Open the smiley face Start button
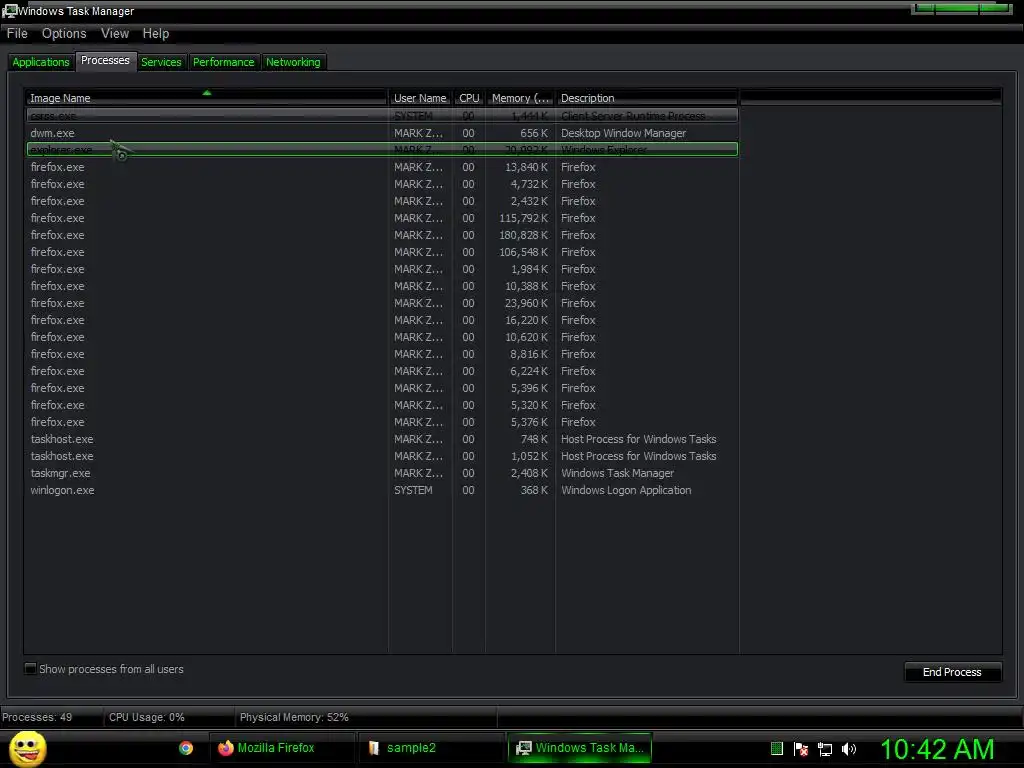Viewport: 1024px width, 768px height. pyautogui.click(x=27, y=748)
